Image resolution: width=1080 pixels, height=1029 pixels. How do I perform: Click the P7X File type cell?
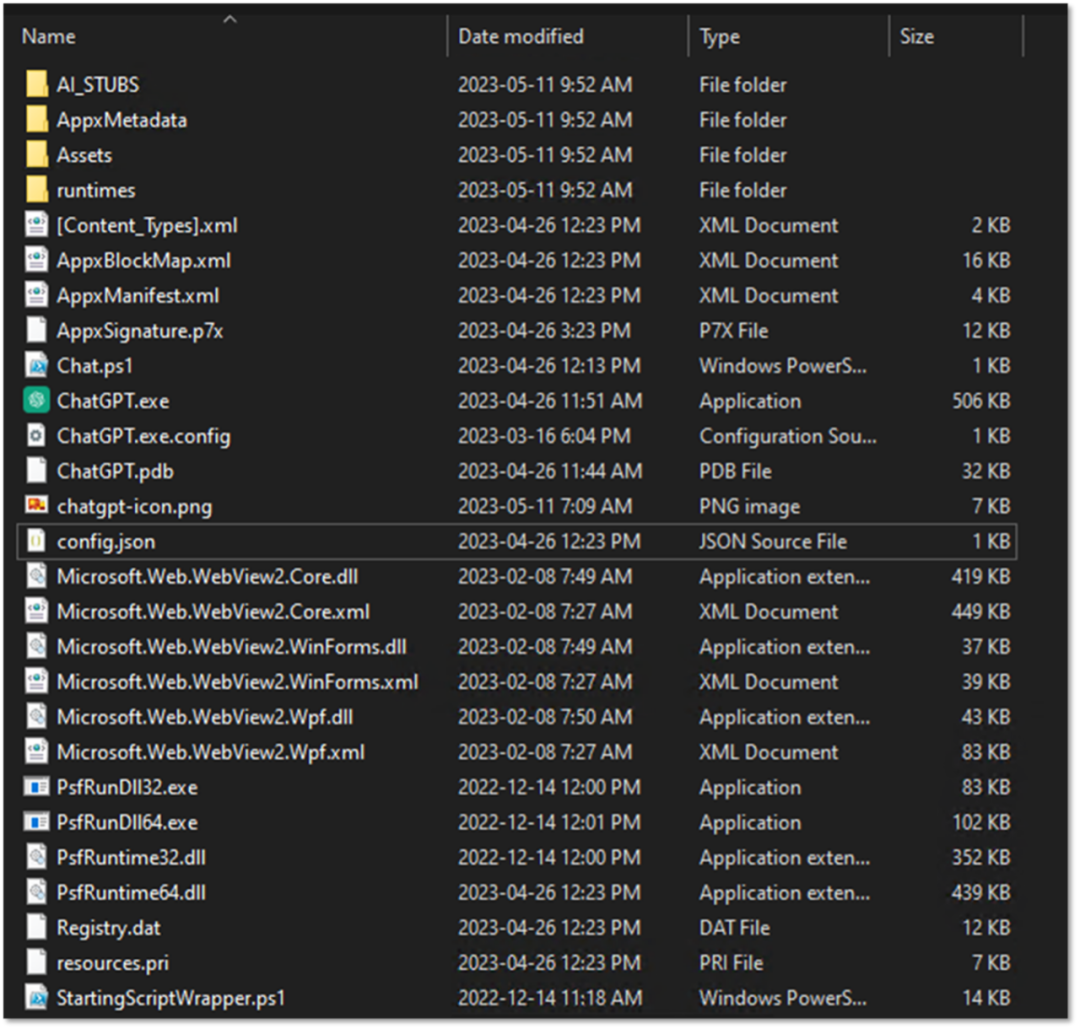click(734, 331)
